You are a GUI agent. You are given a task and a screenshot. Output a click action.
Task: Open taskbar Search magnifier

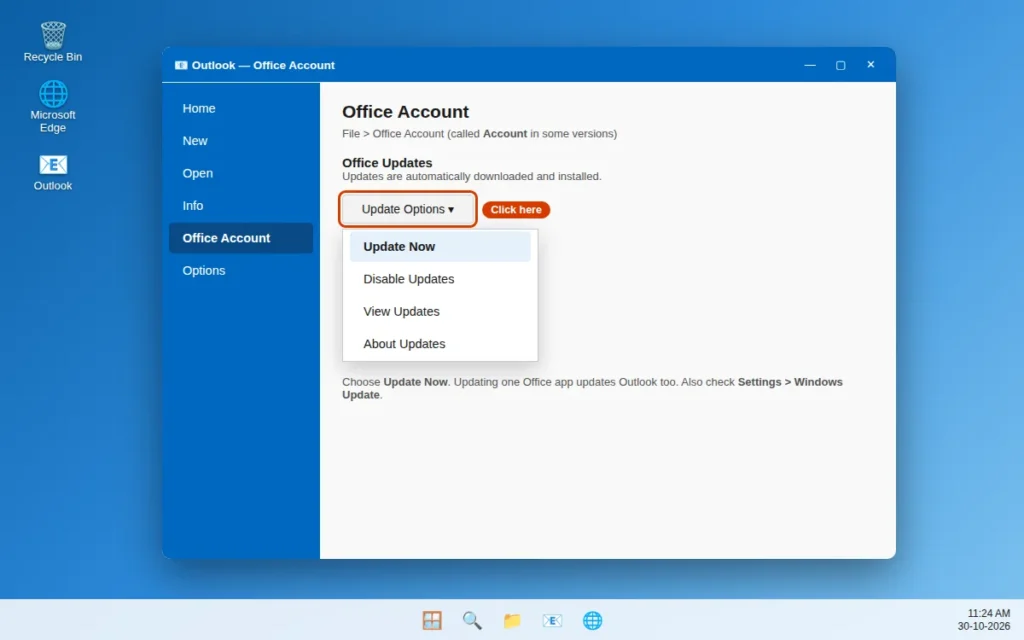472,620
